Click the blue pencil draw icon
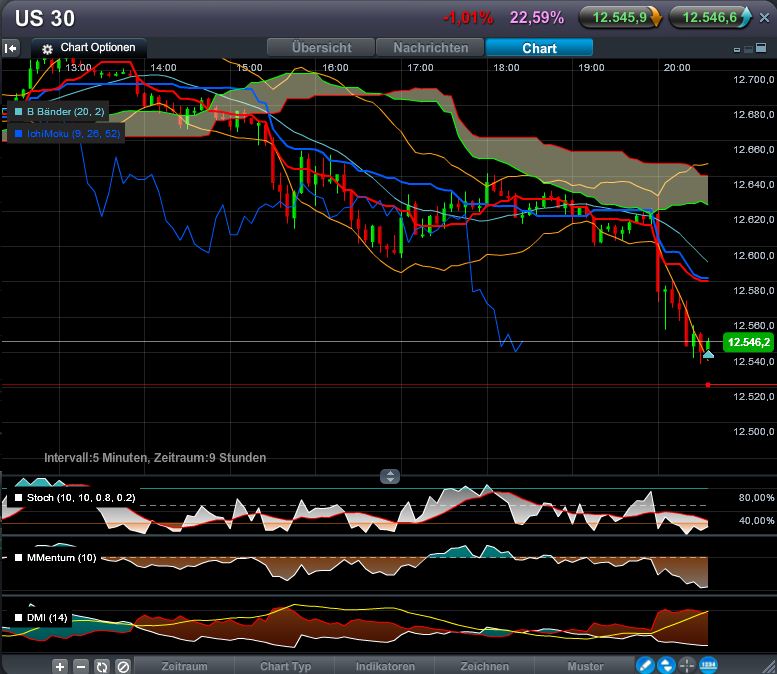The width and height of the screenshot is (777, 674). (x=645, y=665)
